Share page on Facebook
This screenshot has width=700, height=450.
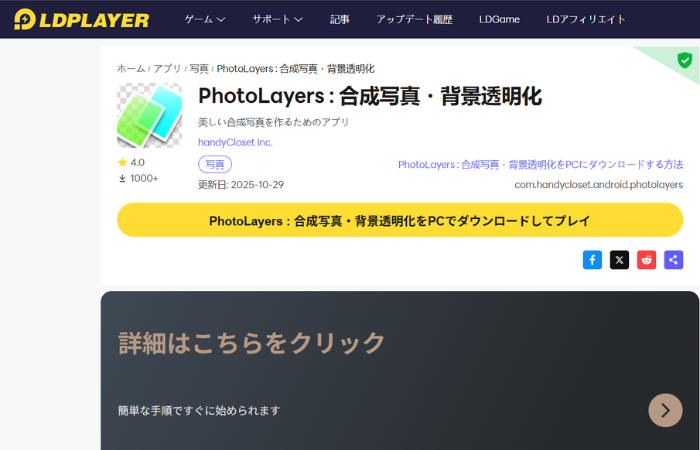[592, 260]
